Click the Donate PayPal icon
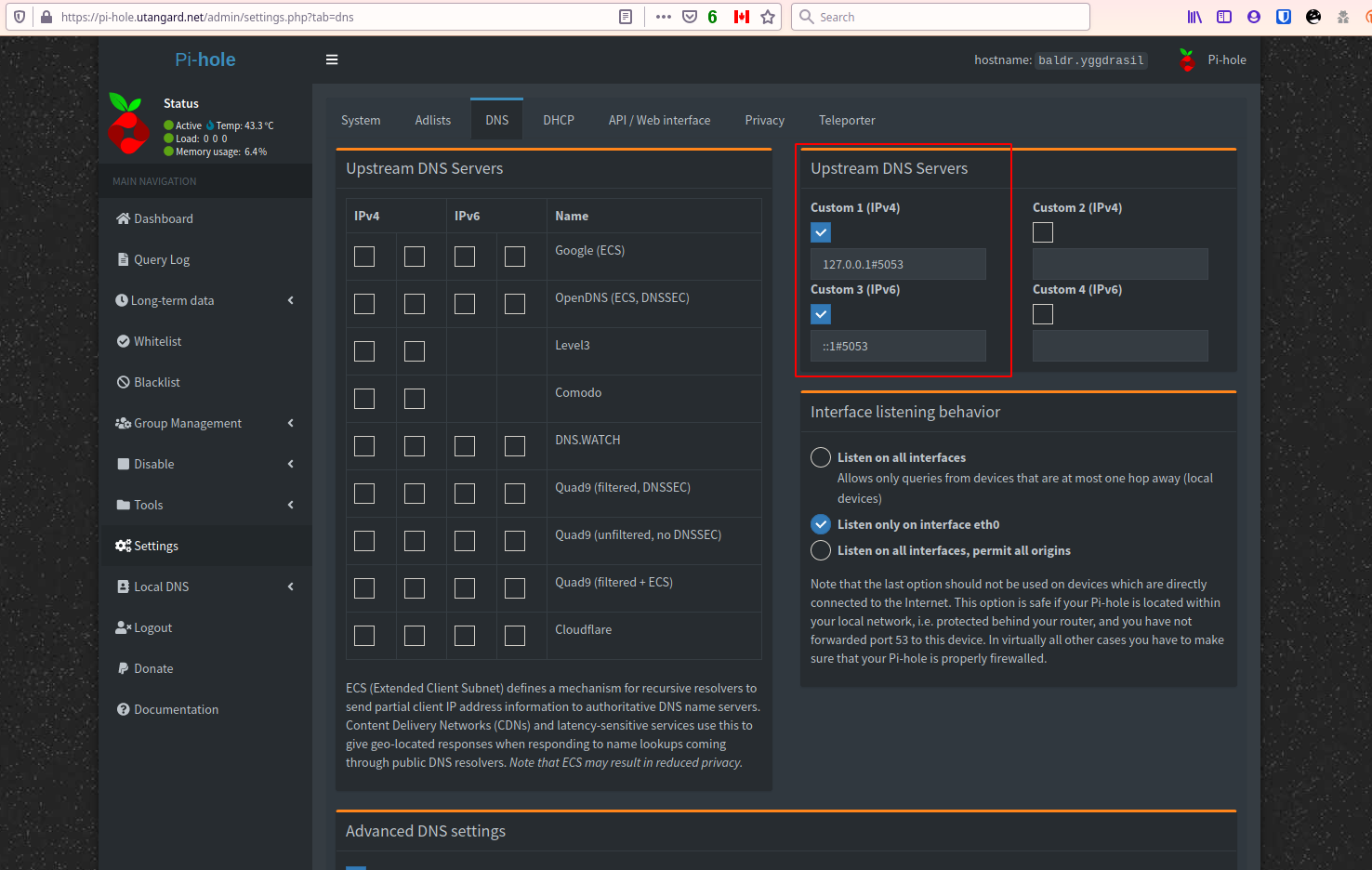1372x870 pixels. 123,668
